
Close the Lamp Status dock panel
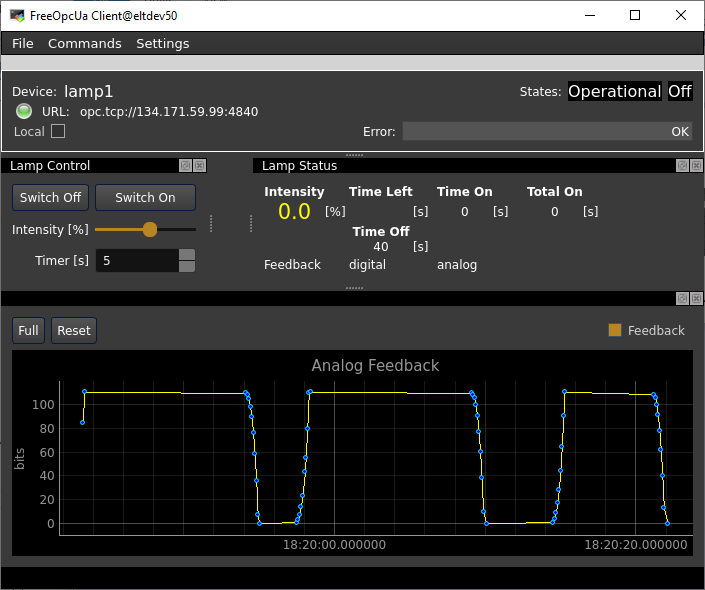pyautogui.click(x=695, y=166)
